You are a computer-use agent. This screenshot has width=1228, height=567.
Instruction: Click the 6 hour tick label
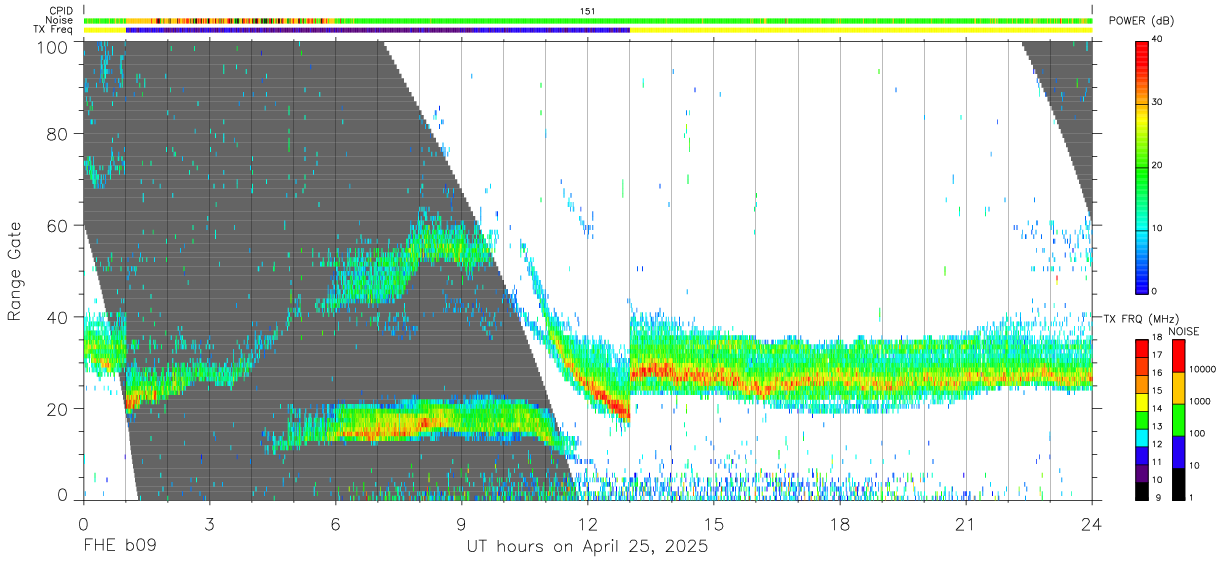click(x=335, y=525)
